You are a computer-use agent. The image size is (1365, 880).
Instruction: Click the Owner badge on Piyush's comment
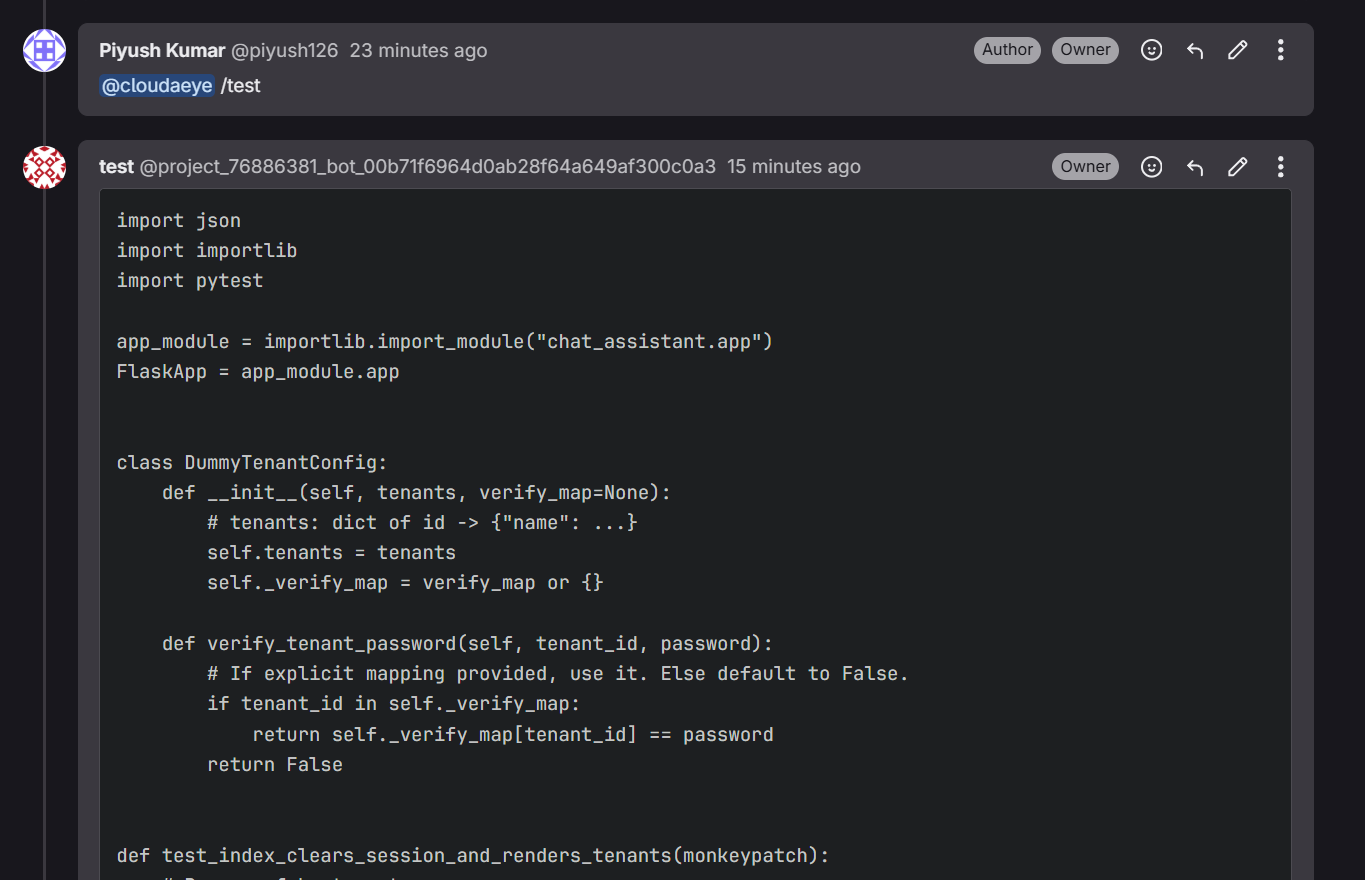(1085, 49)
